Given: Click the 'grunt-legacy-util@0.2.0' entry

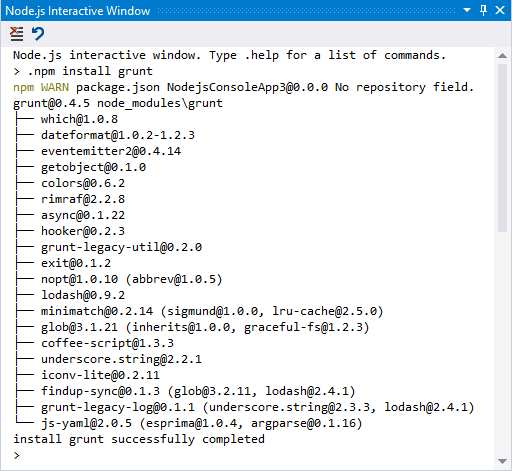Looking at the screenshot, I should click(121, 247).
